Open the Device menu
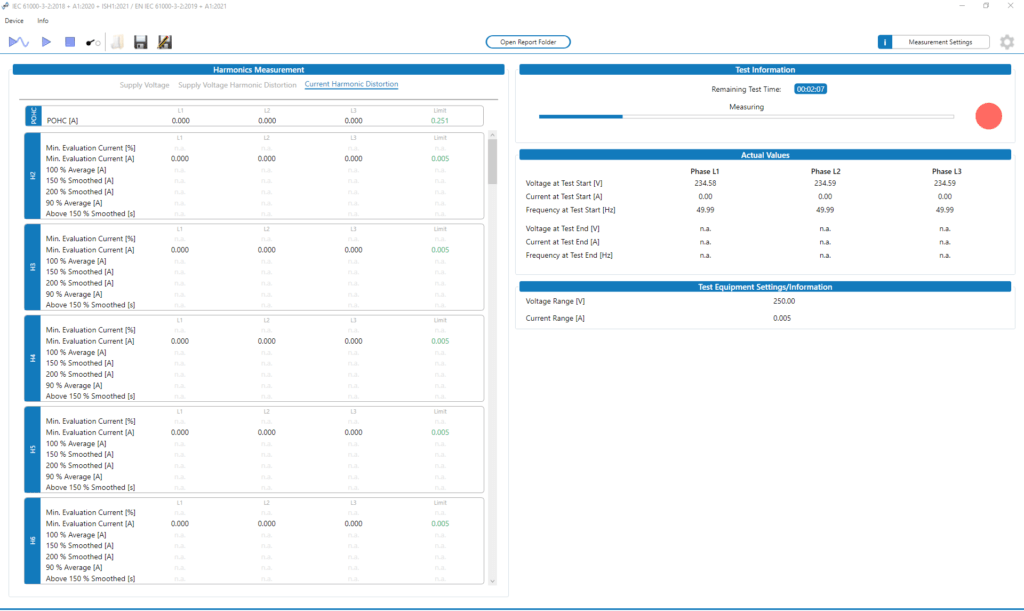The width and height of the screenshot is (1024, 611). pyautogui.click(x=14, y=20)
